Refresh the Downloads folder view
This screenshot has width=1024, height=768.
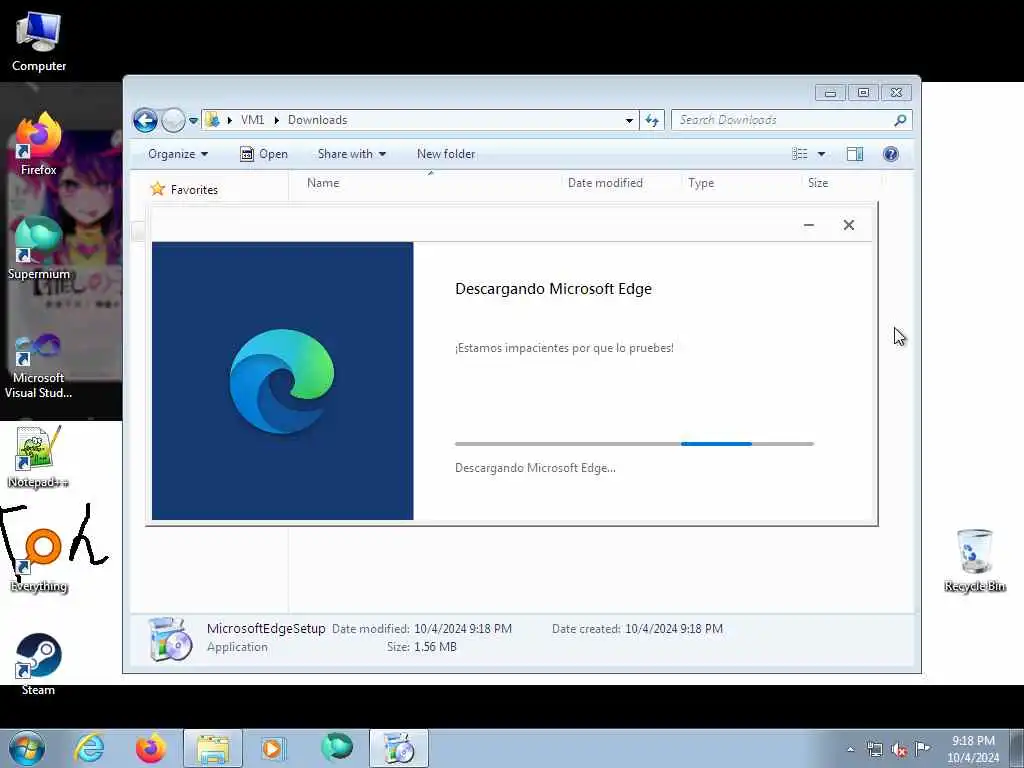pos(652,120)
